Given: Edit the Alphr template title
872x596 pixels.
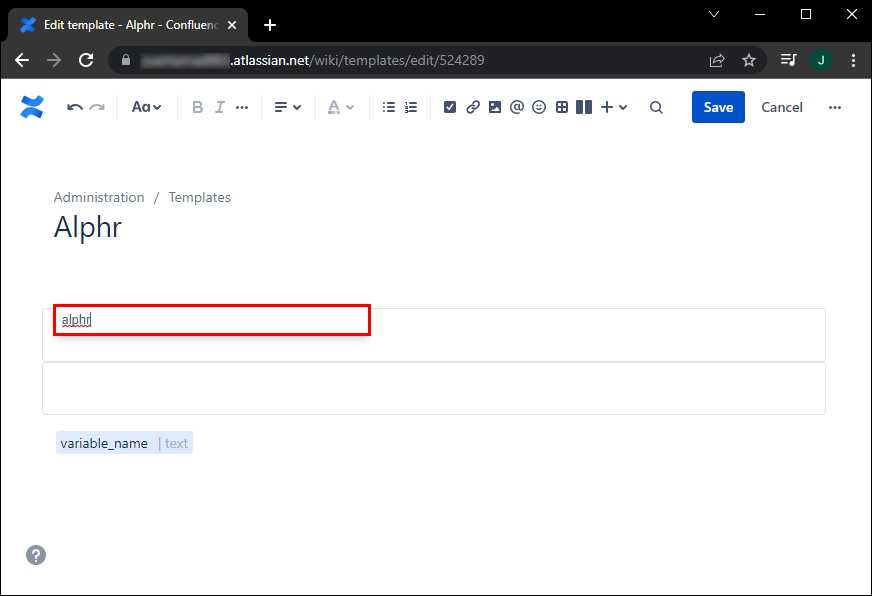Looking at the screenshot, I should [x=88, y=227].
